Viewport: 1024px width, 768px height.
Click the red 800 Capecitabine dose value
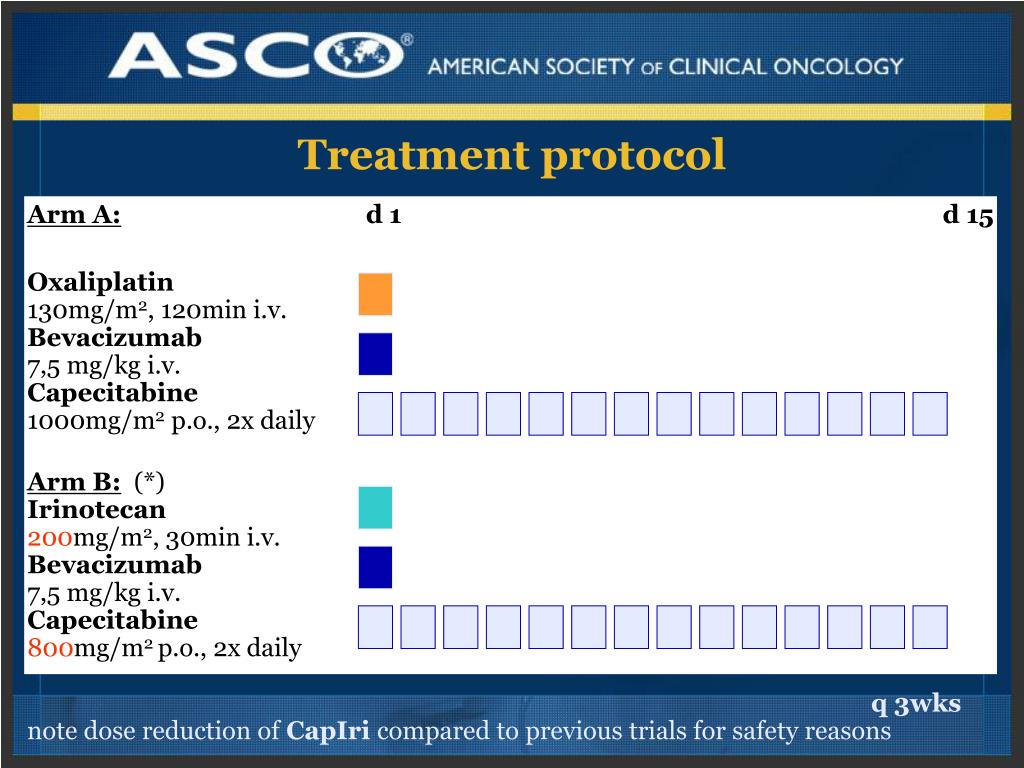(50, 648)
